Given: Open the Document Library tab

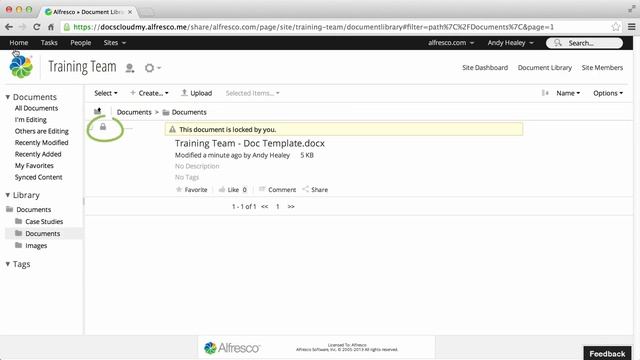Looking at the screenshot, I should (x=544, y=68).
